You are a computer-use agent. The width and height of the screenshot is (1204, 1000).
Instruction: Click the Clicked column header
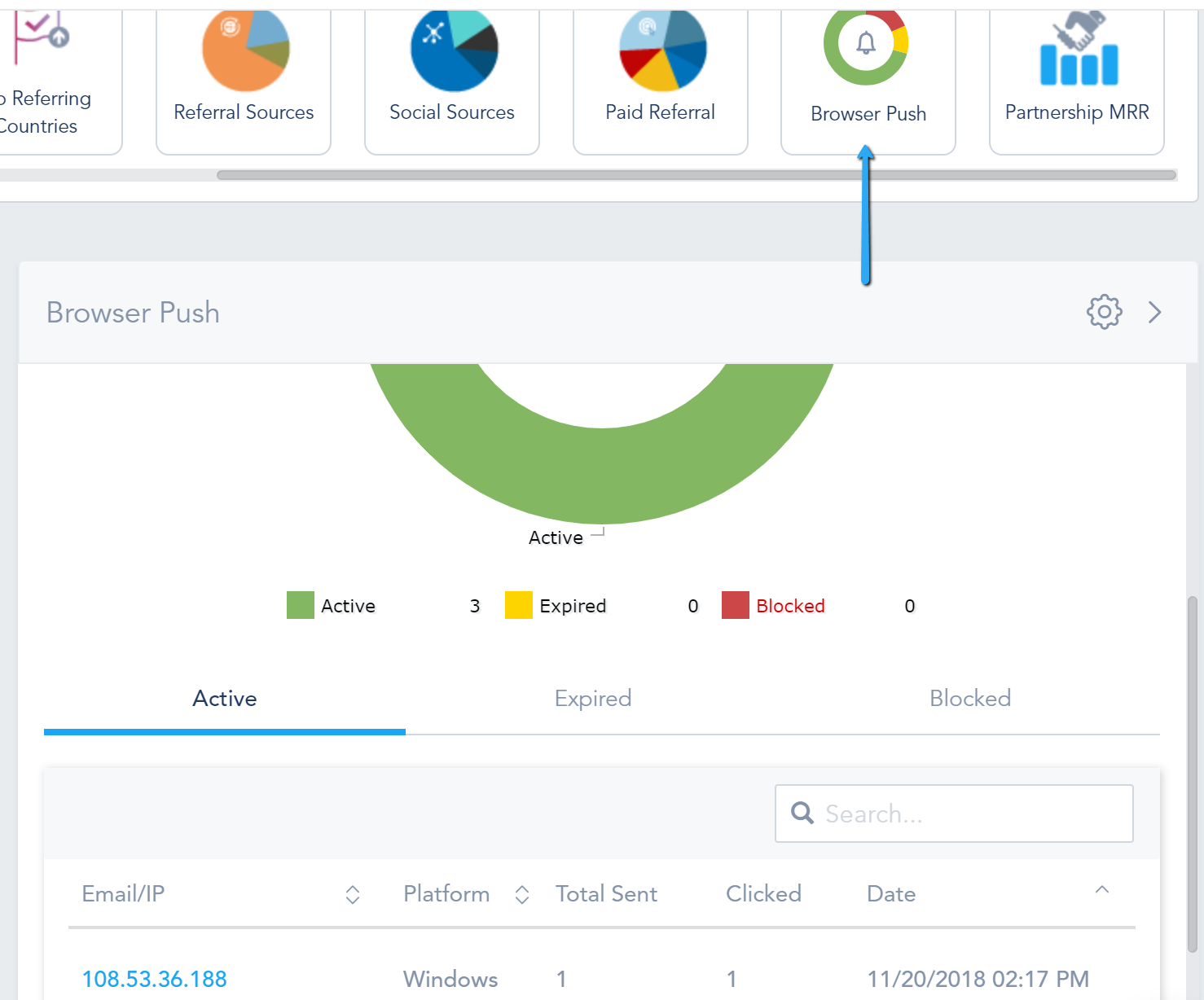763,894
